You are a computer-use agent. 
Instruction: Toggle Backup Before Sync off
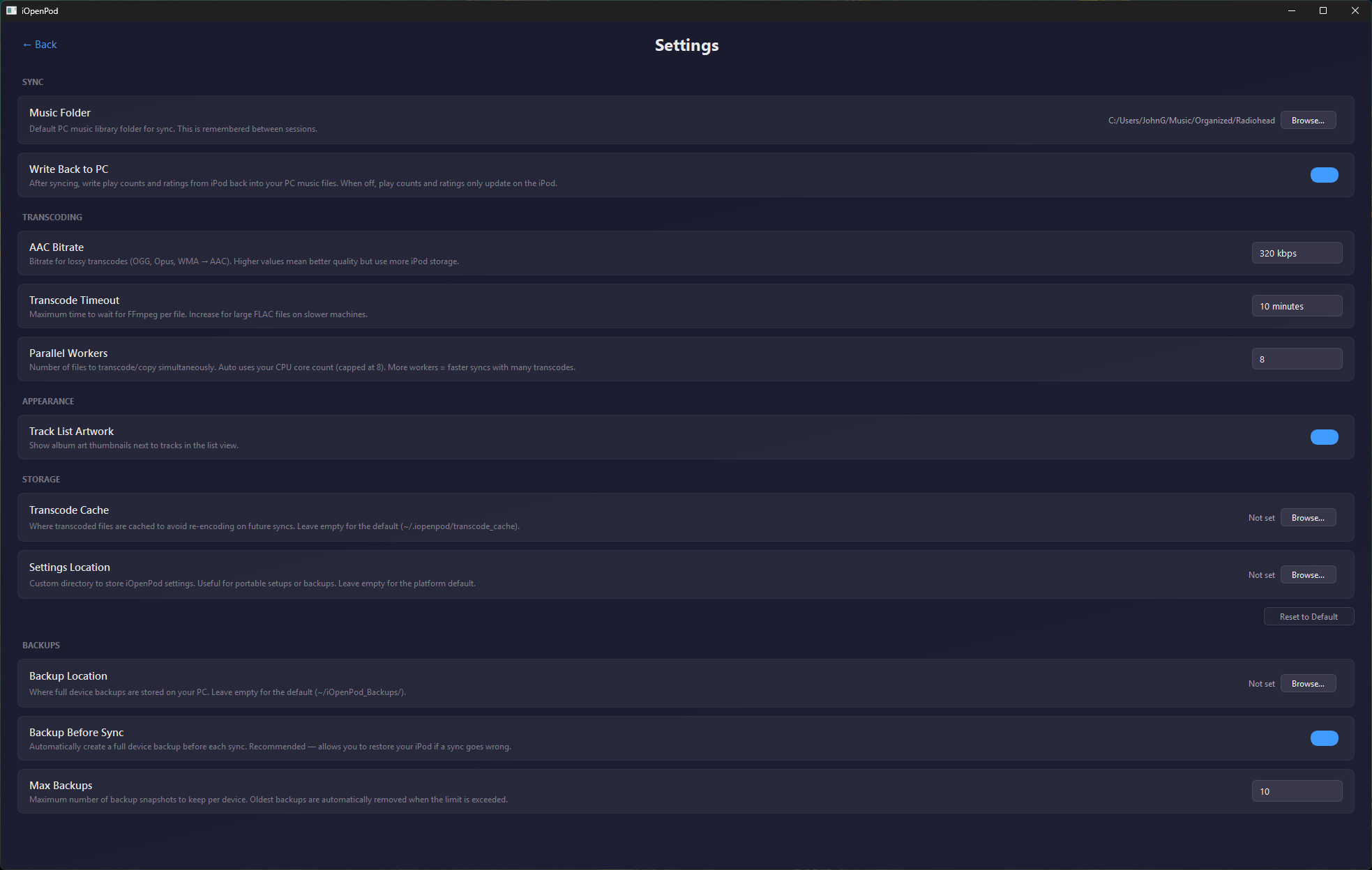tap(1324, 738)
